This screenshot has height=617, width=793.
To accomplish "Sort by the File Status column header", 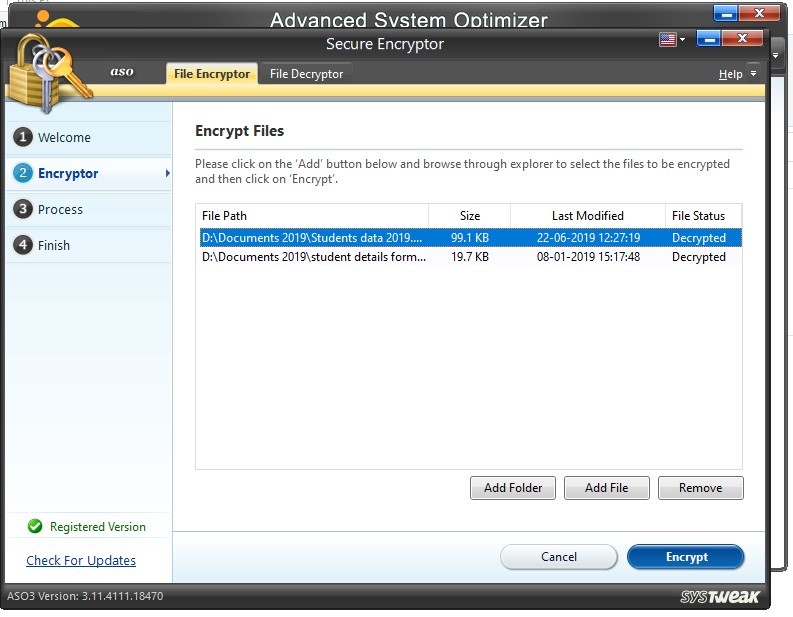I will pyautogui.click(x=703, y=216).
